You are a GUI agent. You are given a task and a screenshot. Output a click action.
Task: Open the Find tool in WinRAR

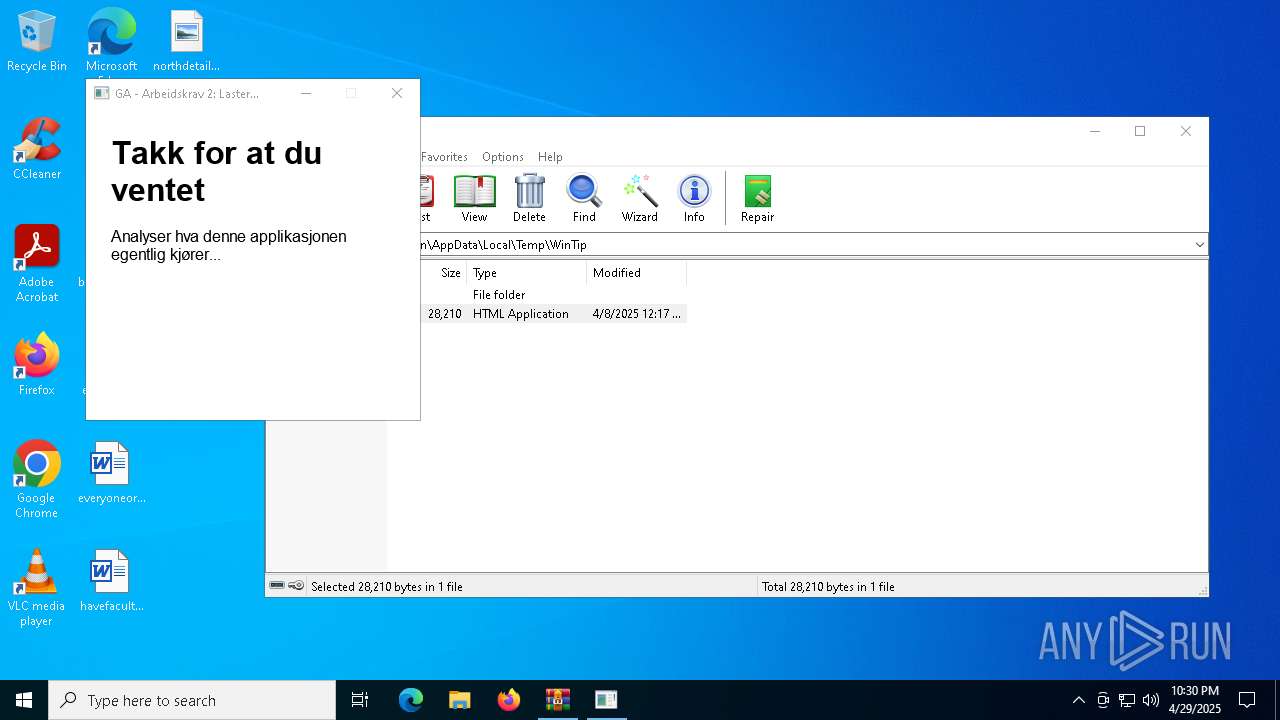click(x=584, y=198)
